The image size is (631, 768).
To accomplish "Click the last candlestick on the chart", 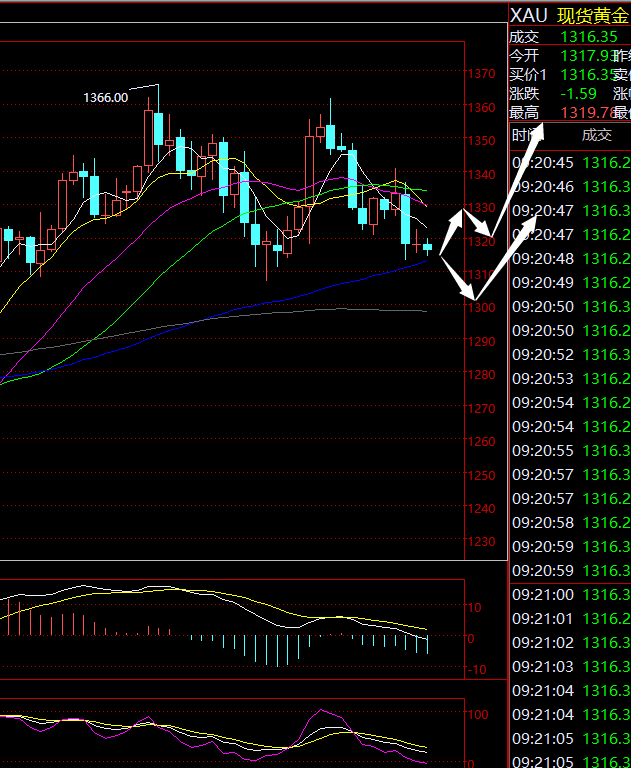I will tap(428, 246).
